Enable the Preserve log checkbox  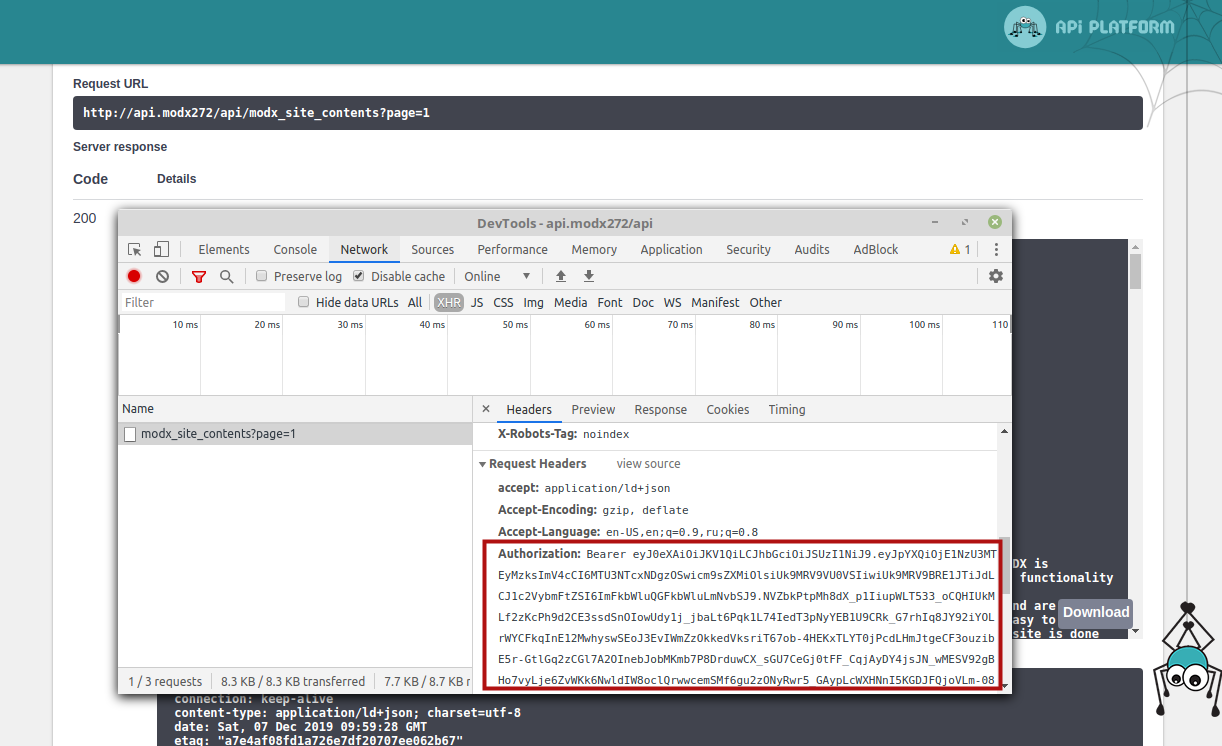261,276
